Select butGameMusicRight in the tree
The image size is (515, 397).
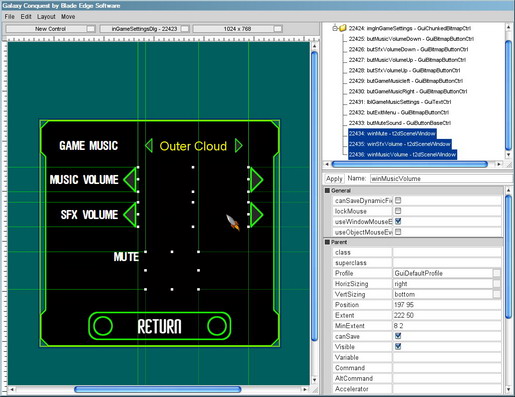[x=408, y=91]
